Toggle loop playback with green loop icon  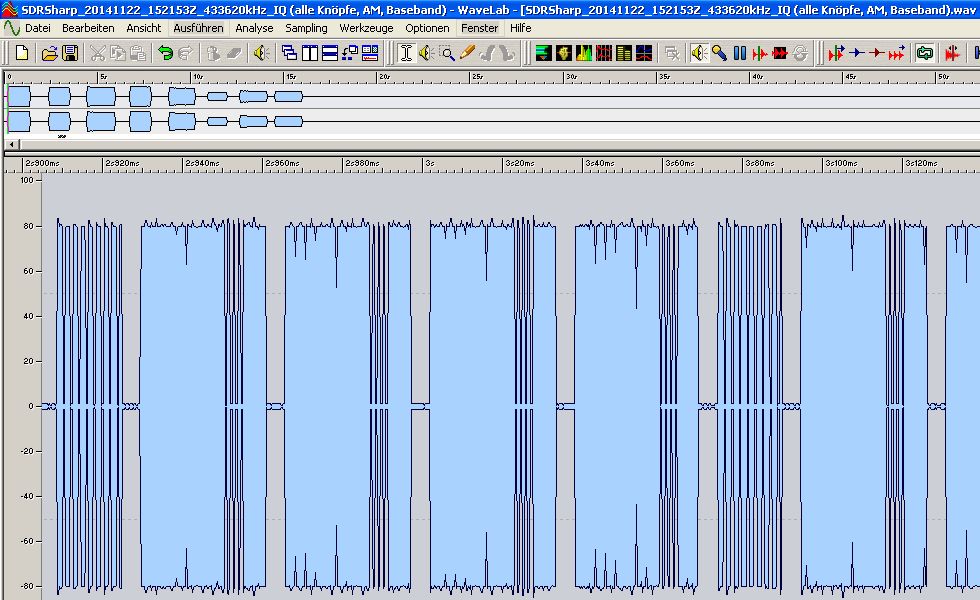pyautogui.click(x=924, y=52)
